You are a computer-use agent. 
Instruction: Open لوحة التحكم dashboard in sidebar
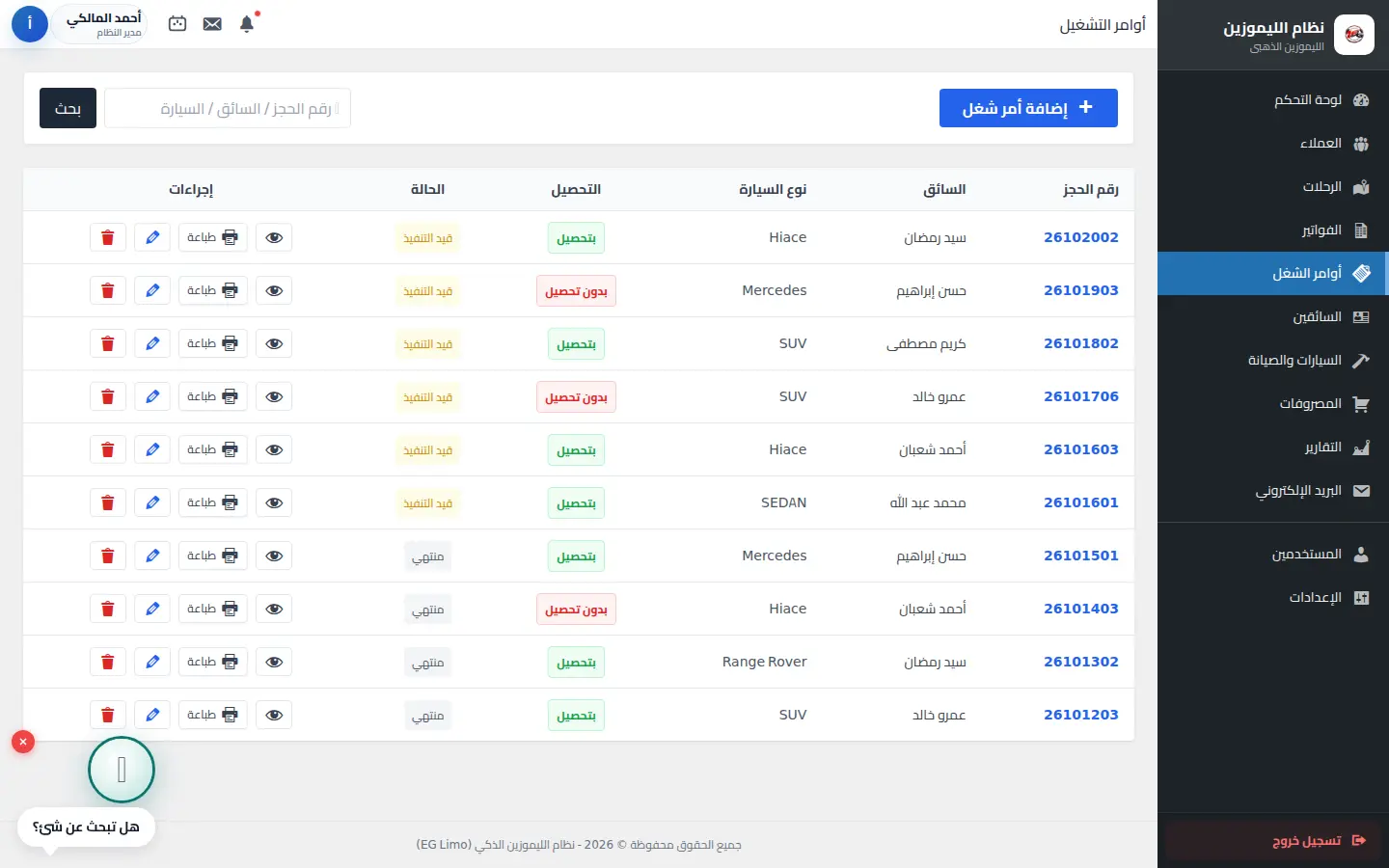1273,99
